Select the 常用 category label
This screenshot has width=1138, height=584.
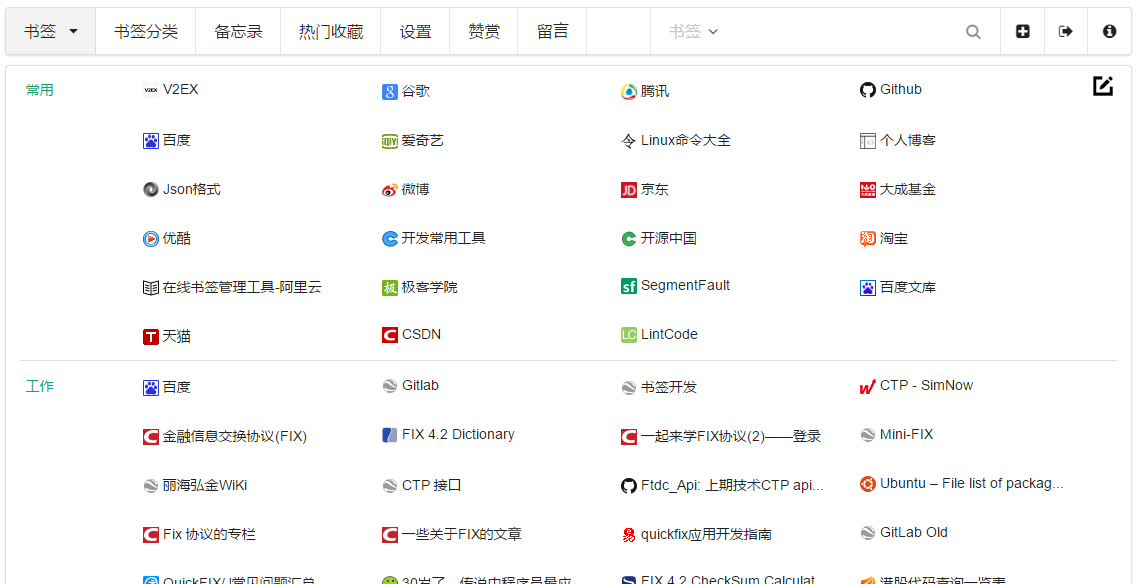(x=40, y=90)
